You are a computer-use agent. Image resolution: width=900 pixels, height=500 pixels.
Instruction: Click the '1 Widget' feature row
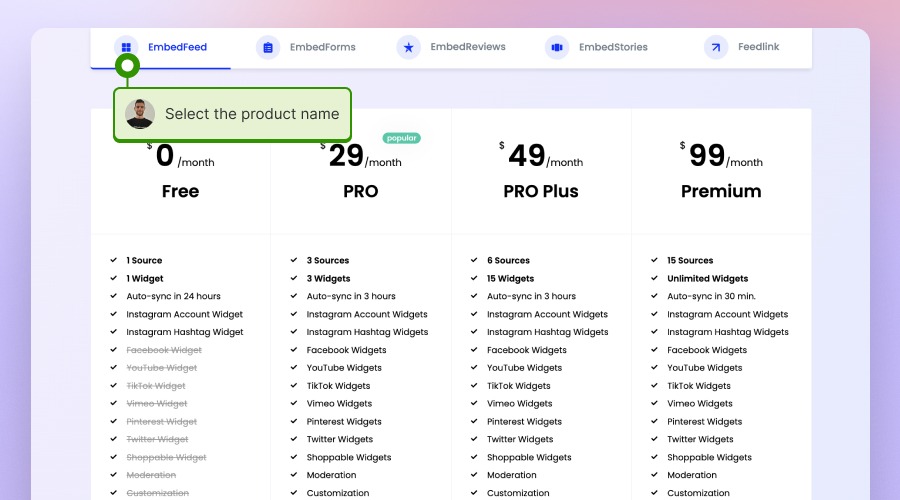coord(137,278)
